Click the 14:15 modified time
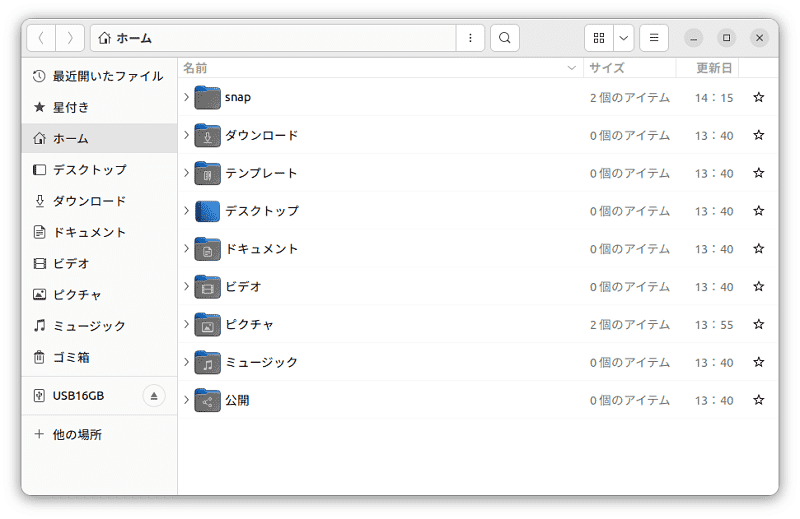800x519 pixels. click(714, 97)
